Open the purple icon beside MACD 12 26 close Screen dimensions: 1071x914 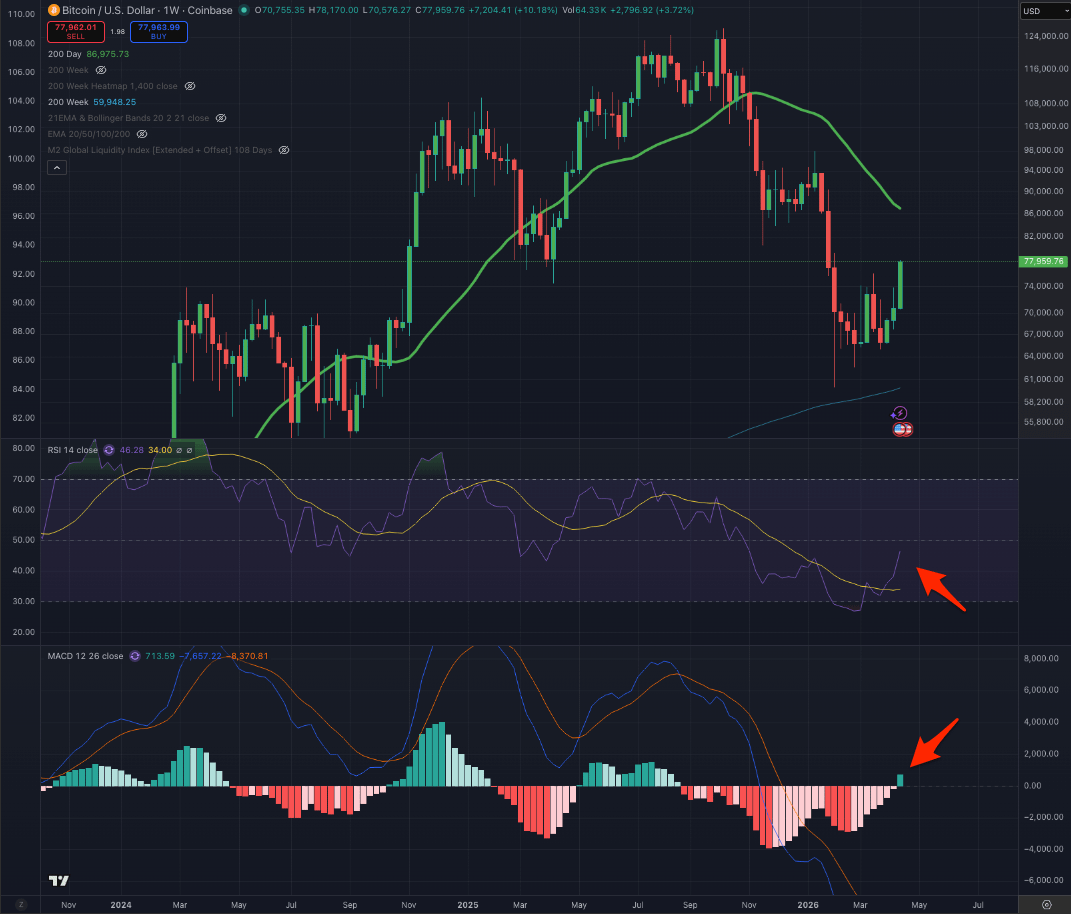[x=135, y=656]
